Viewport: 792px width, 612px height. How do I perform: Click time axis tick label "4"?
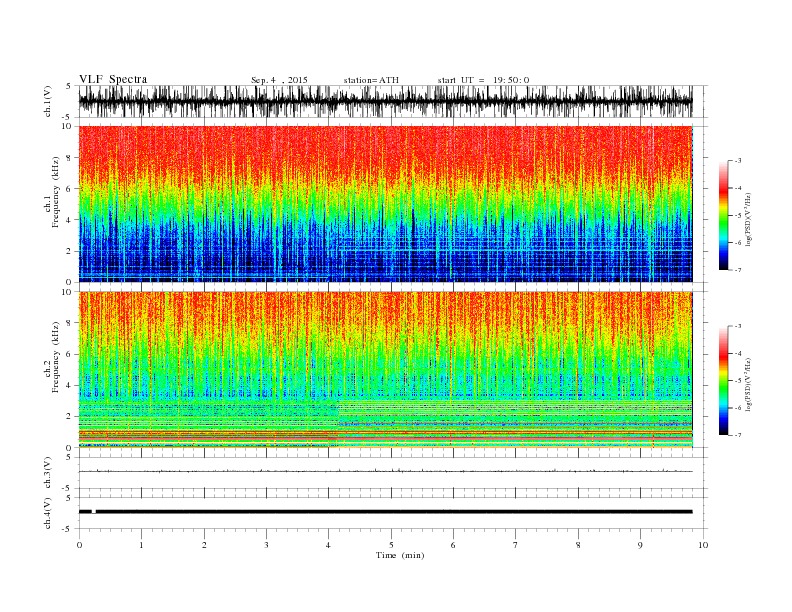328,545
